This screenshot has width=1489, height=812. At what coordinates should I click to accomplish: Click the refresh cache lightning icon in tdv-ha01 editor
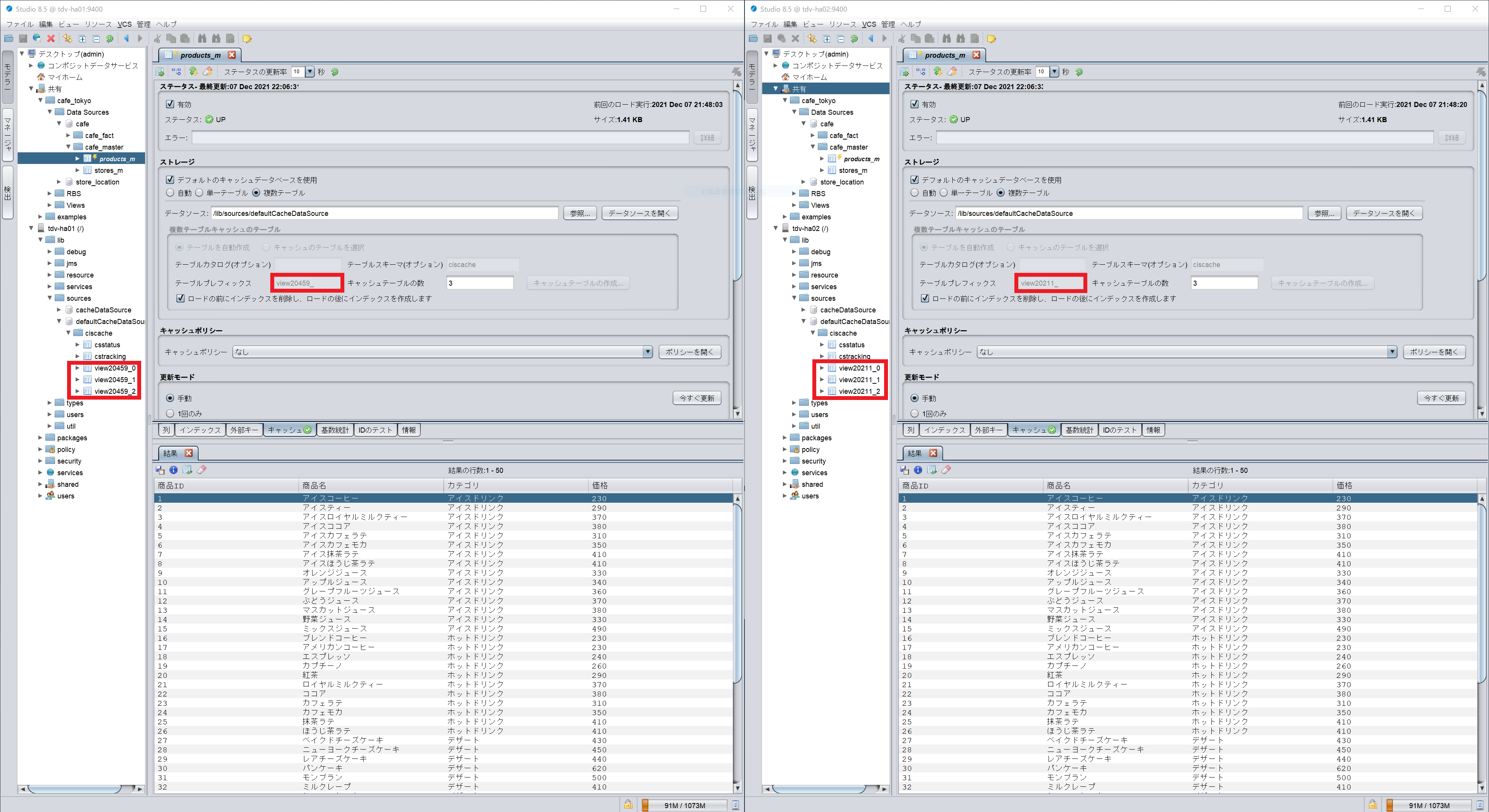193,72
